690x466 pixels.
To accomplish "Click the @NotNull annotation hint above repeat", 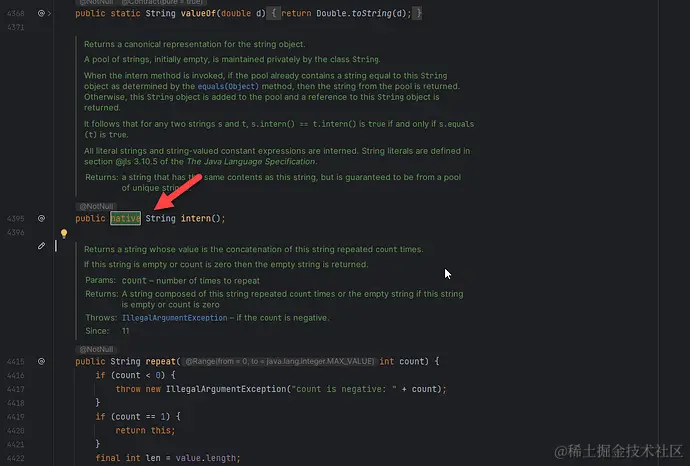I will [x=96, y=349].
